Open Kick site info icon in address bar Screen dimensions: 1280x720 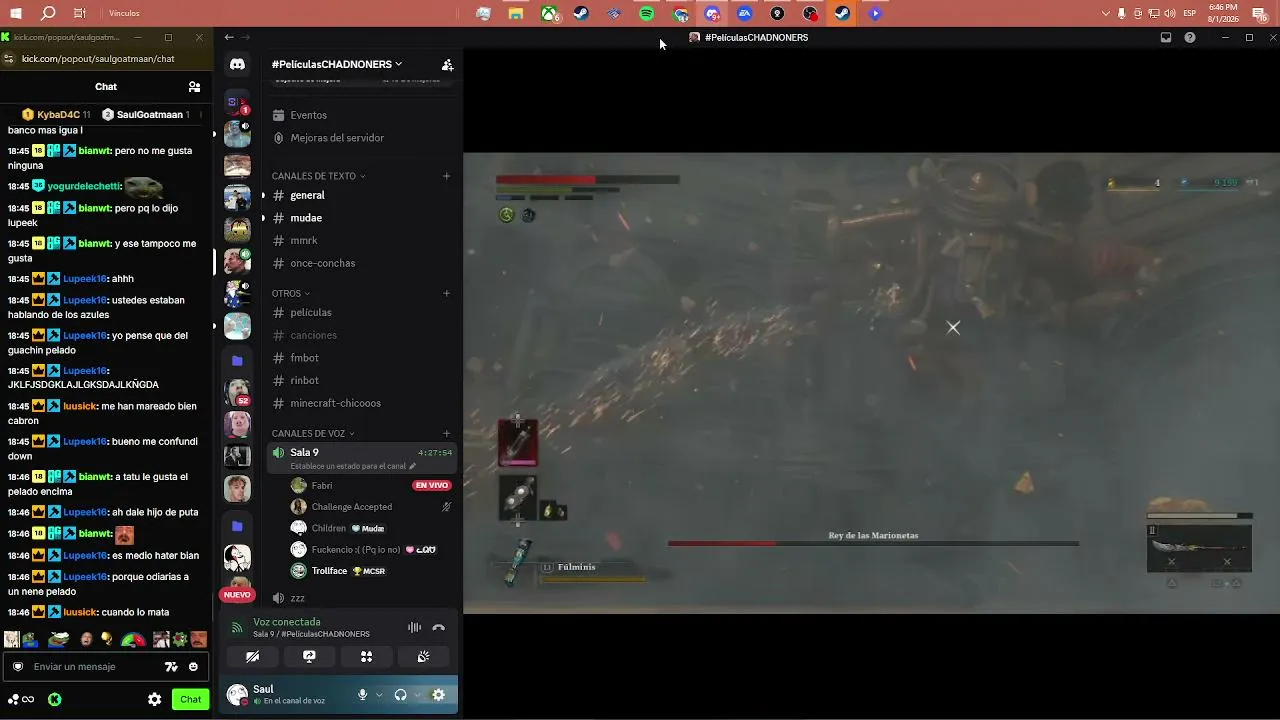(x=10, y=59)
